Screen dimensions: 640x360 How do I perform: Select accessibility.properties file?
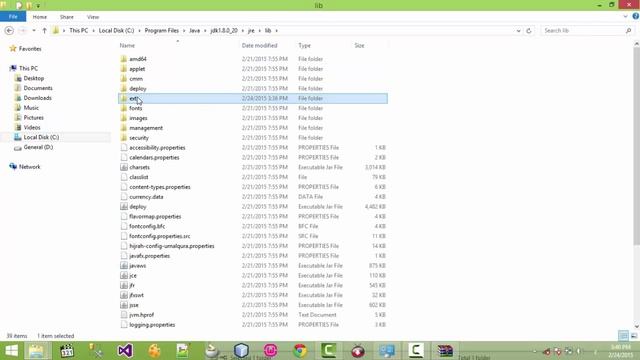coord(157,147)
